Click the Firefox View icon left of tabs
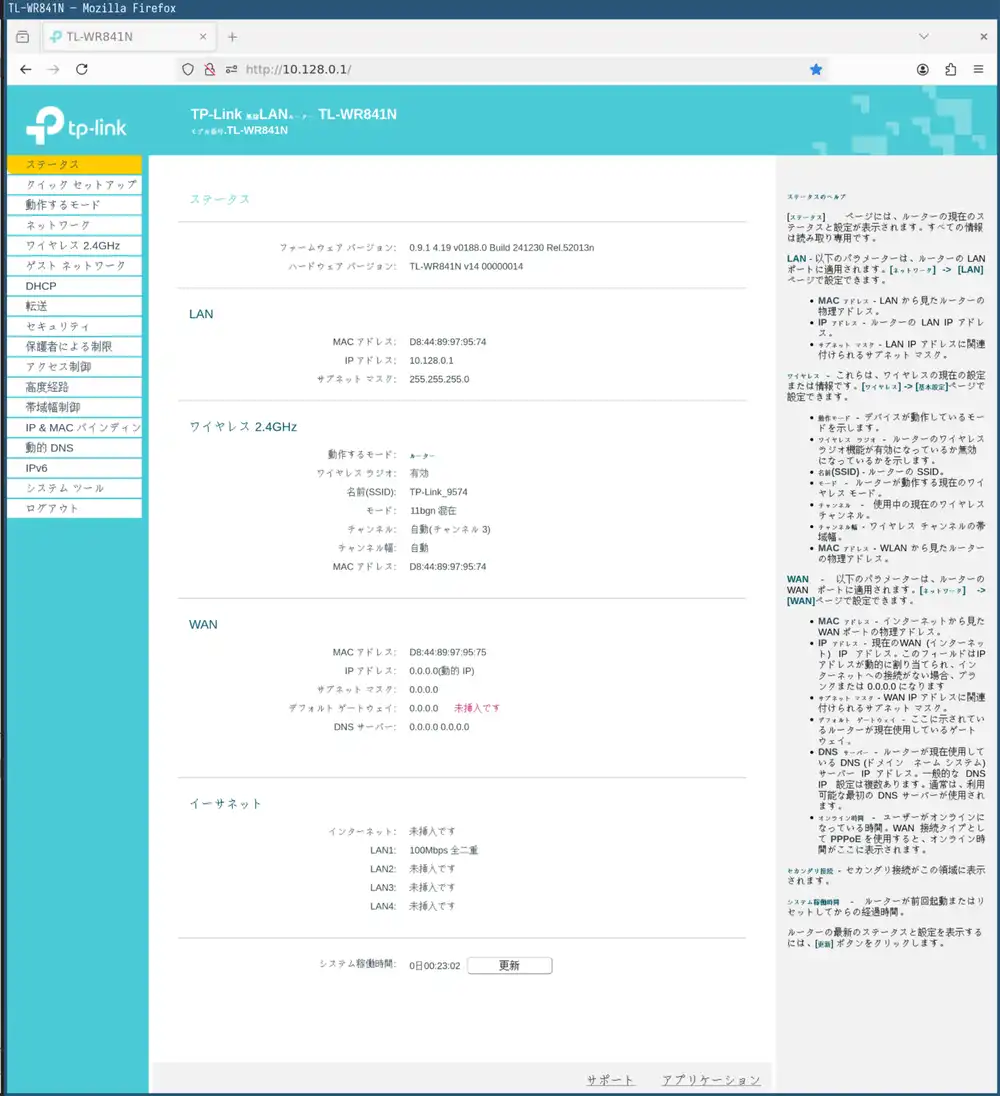The image size is (1000, 1096). 22,36
